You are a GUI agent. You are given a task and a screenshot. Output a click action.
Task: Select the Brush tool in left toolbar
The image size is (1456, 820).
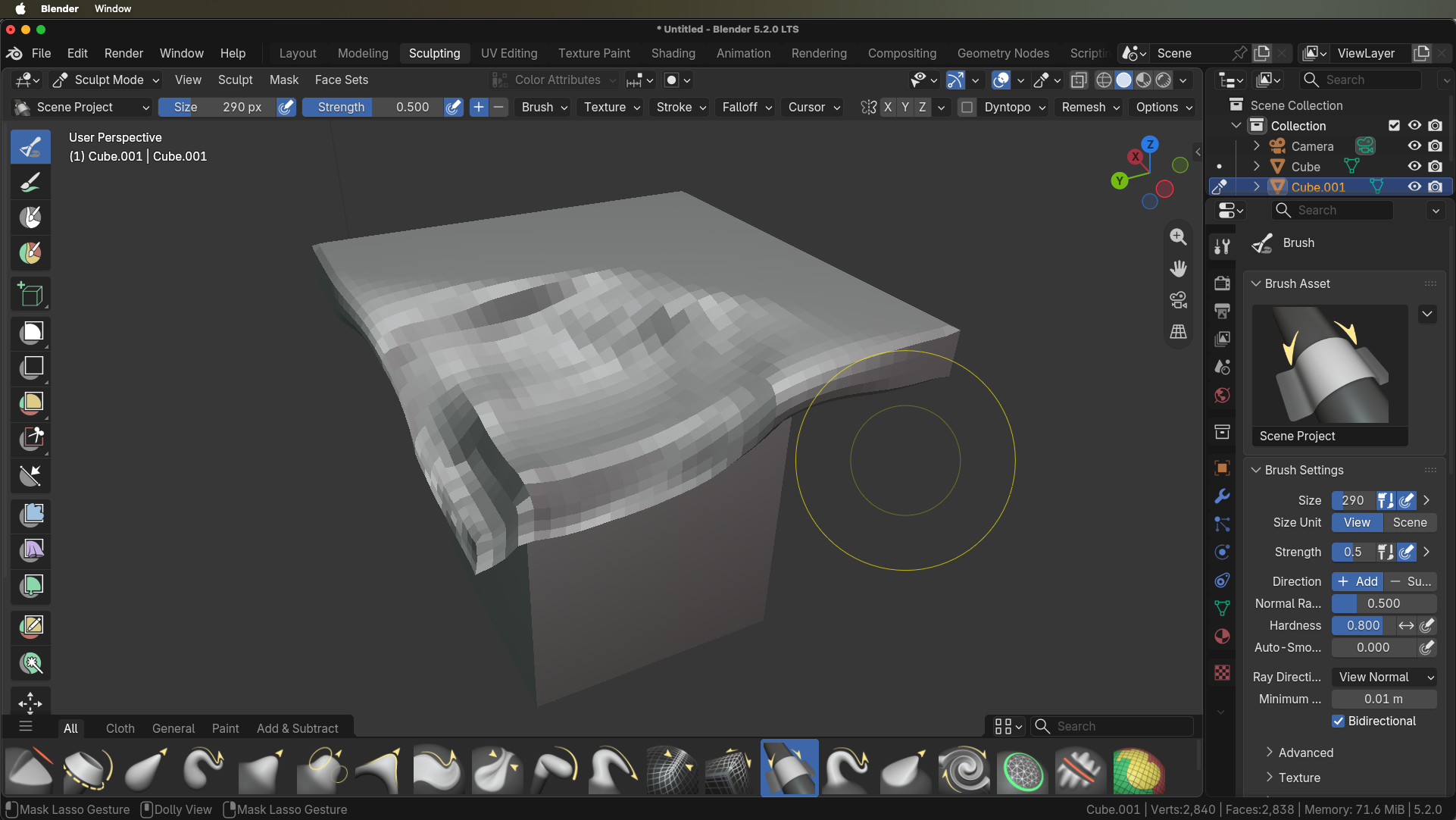pyautogui.click(x=30, y=146)
